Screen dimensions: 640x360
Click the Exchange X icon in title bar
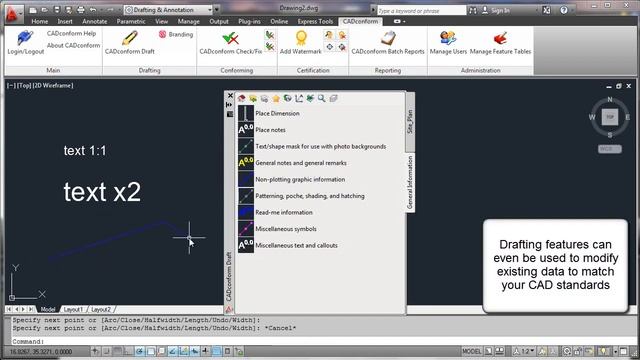[547, 10]
